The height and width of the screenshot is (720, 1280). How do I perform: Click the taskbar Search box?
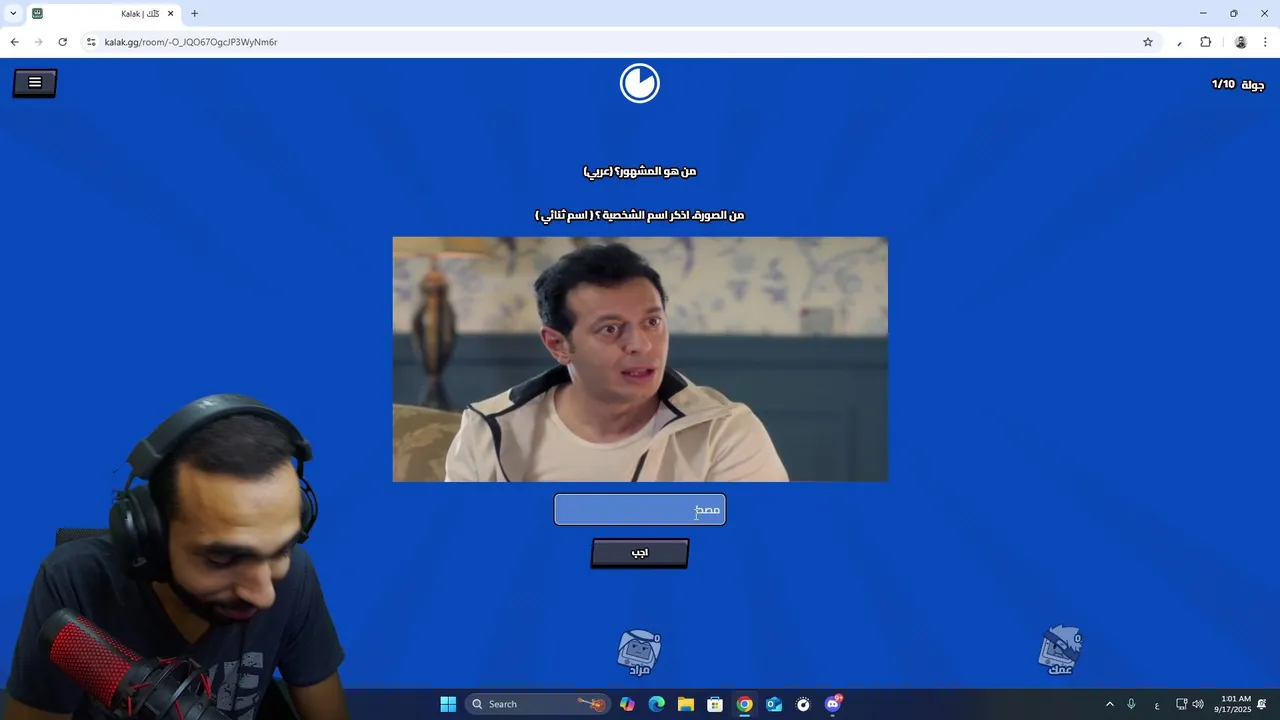tap(538, 704)
